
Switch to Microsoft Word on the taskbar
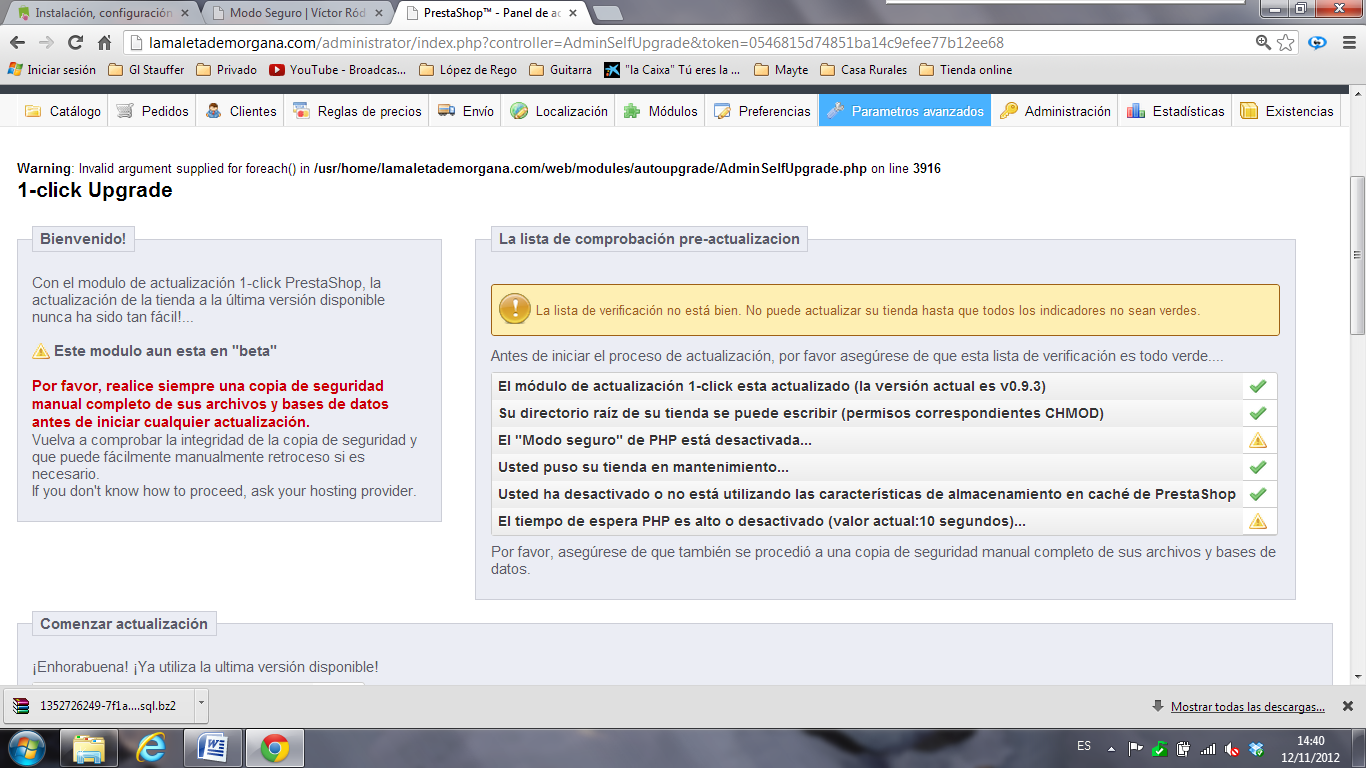214,748
